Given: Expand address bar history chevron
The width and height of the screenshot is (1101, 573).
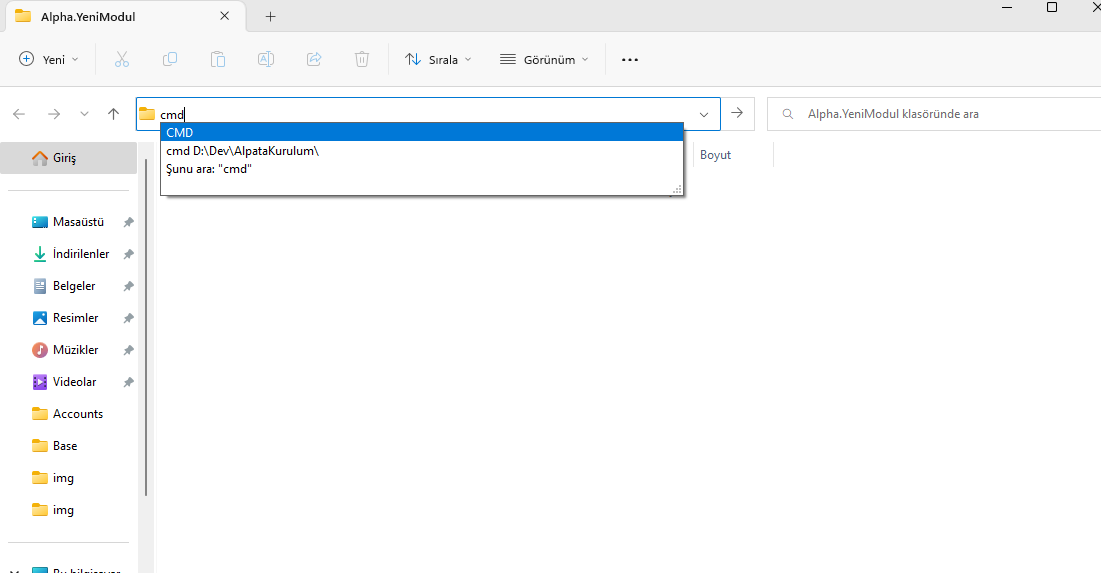Looking at the screenshot, I should coord(705,114).
